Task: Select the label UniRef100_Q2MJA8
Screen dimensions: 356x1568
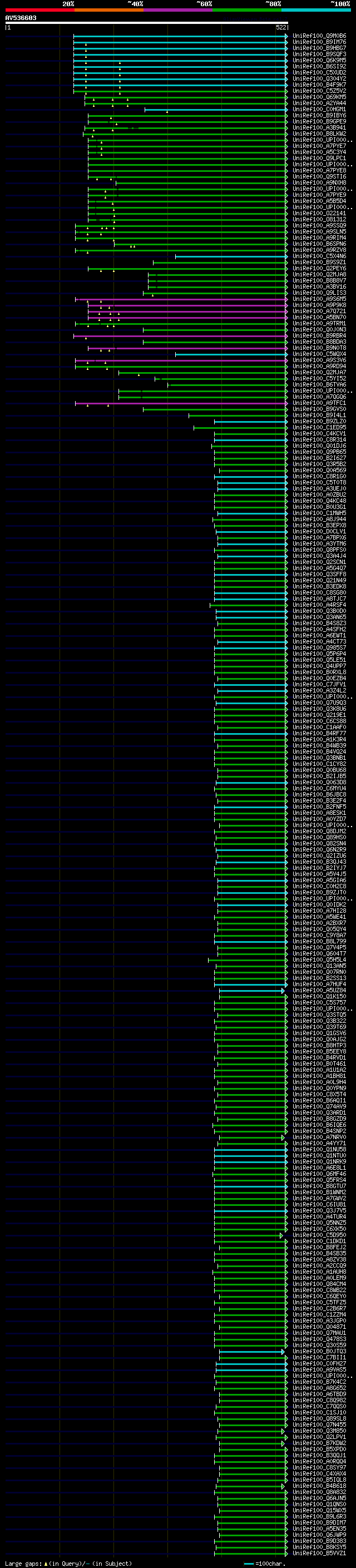Action: click(319, 275)
